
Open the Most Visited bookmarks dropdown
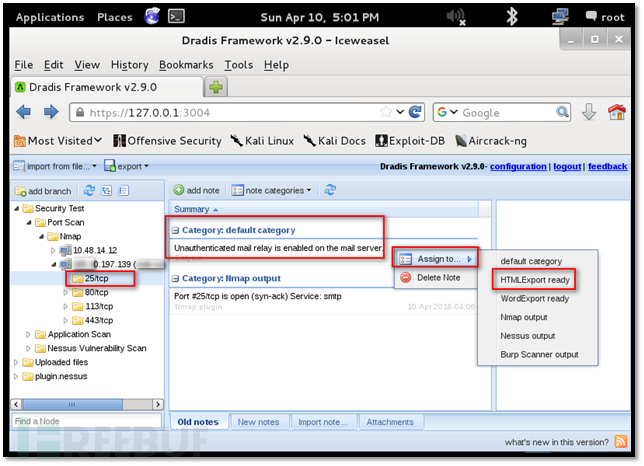click(58, 141)
